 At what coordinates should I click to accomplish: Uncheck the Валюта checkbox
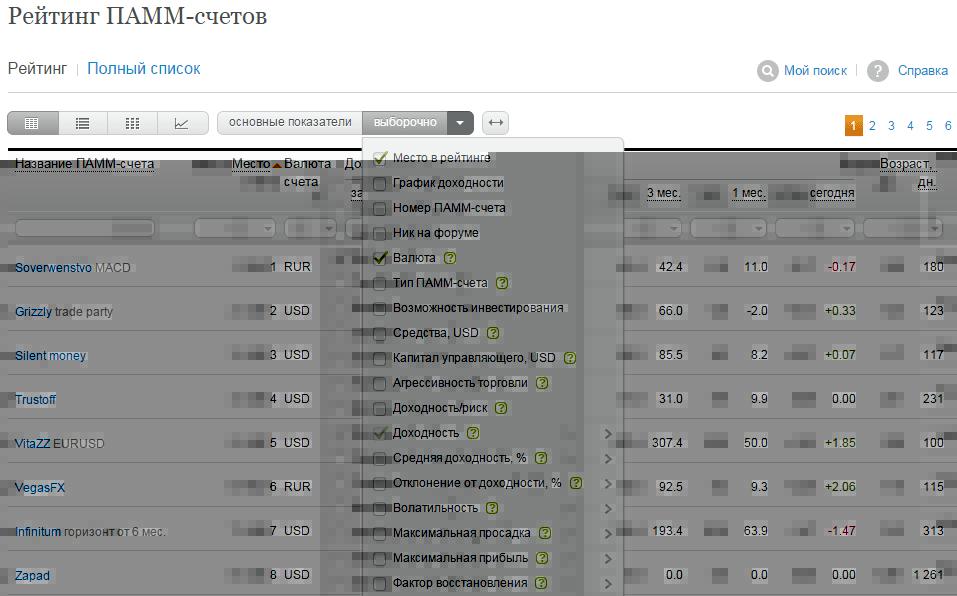380,258
